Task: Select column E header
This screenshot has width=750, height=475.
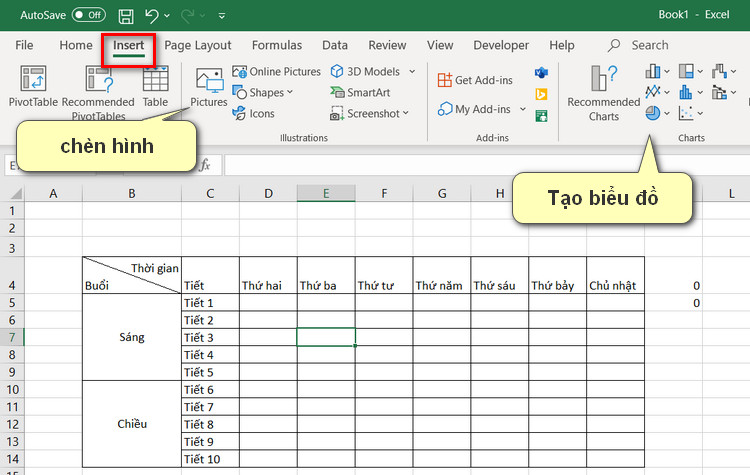Action: pyautogui.click(x=326, y=193)
